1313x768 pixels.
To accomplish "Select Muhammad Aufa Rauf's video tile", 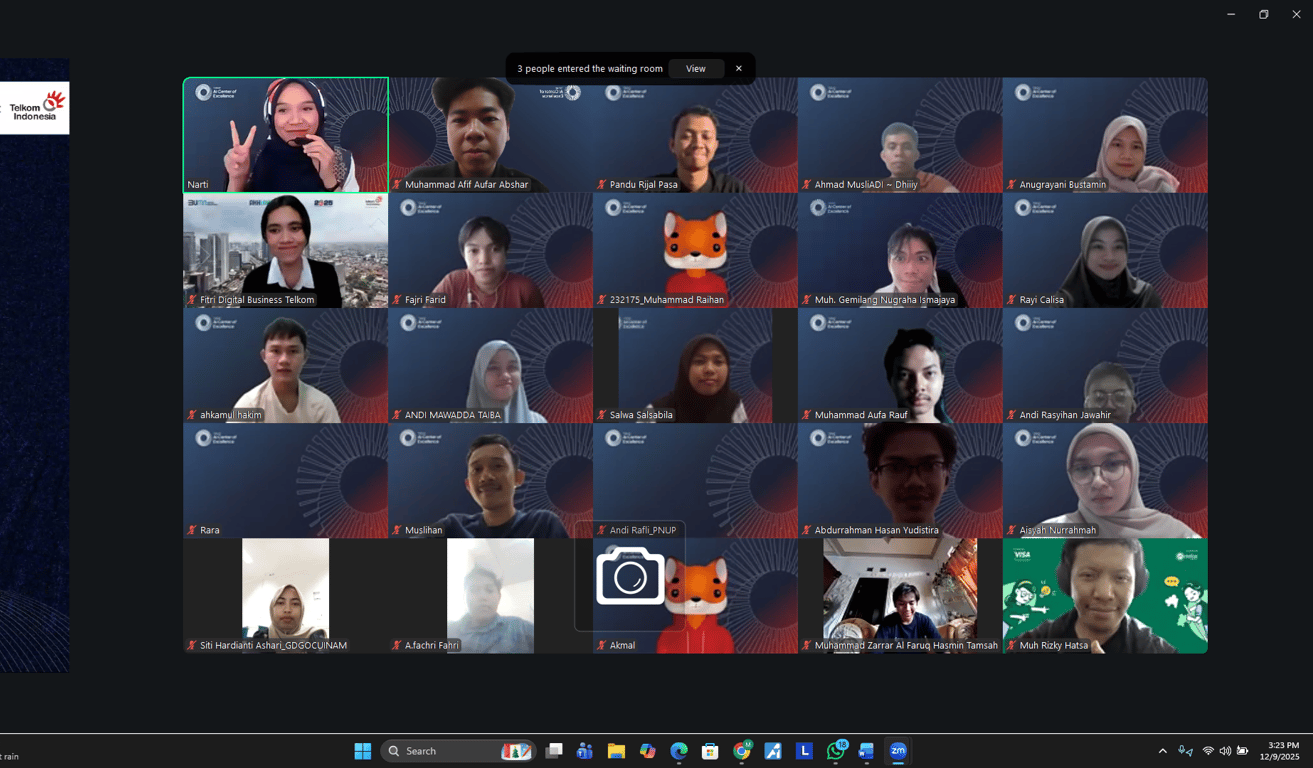I will tap(900, 365).
